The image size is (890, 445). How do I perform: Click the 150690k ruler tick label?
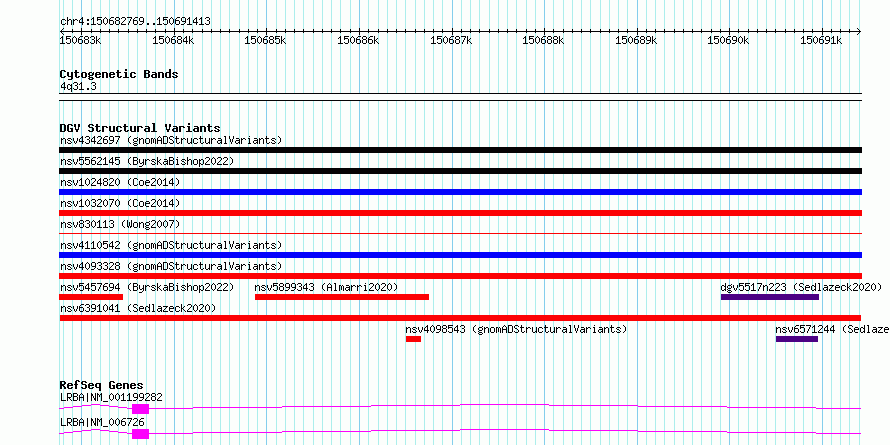pyautogui.click(x=729, y=40)
